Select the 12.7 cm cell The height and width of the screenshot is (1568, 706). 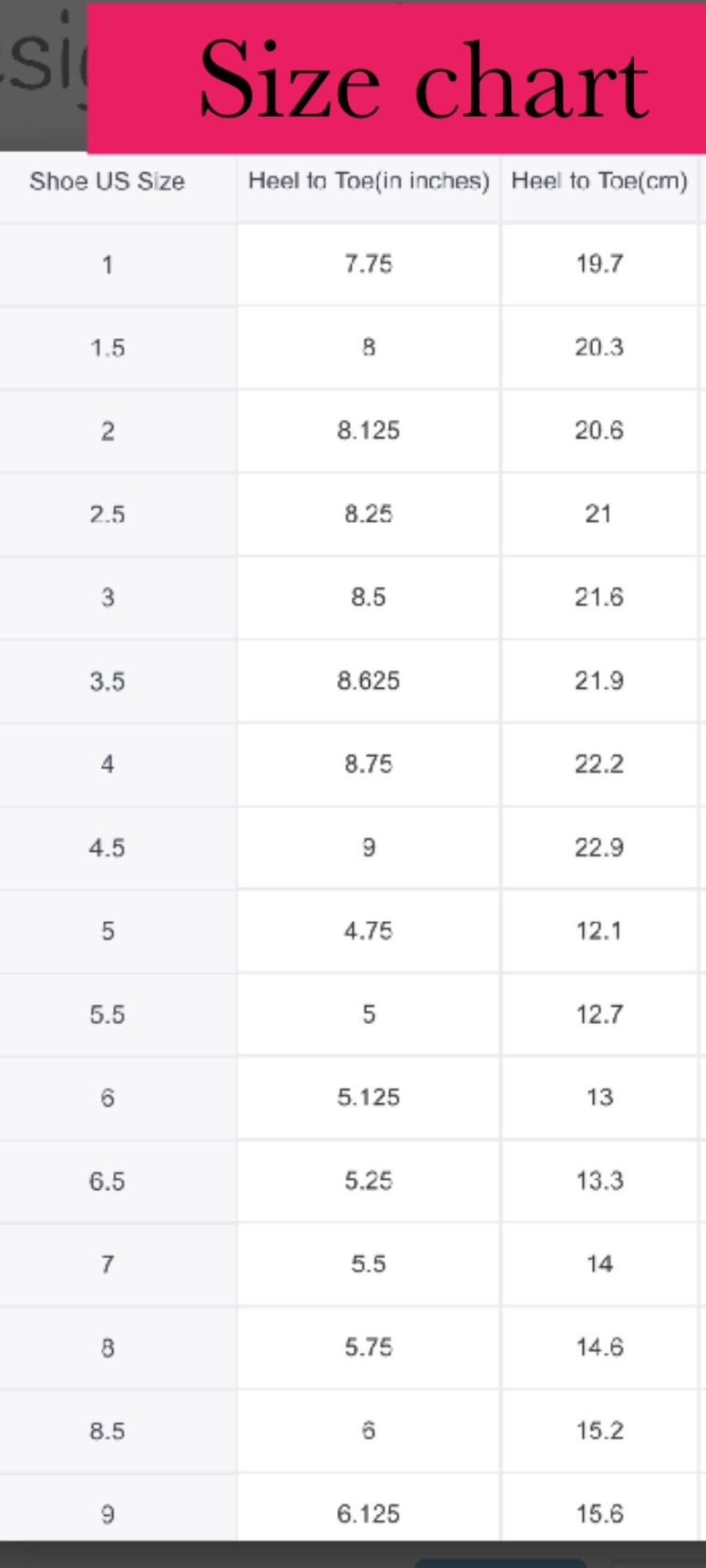599,1015
